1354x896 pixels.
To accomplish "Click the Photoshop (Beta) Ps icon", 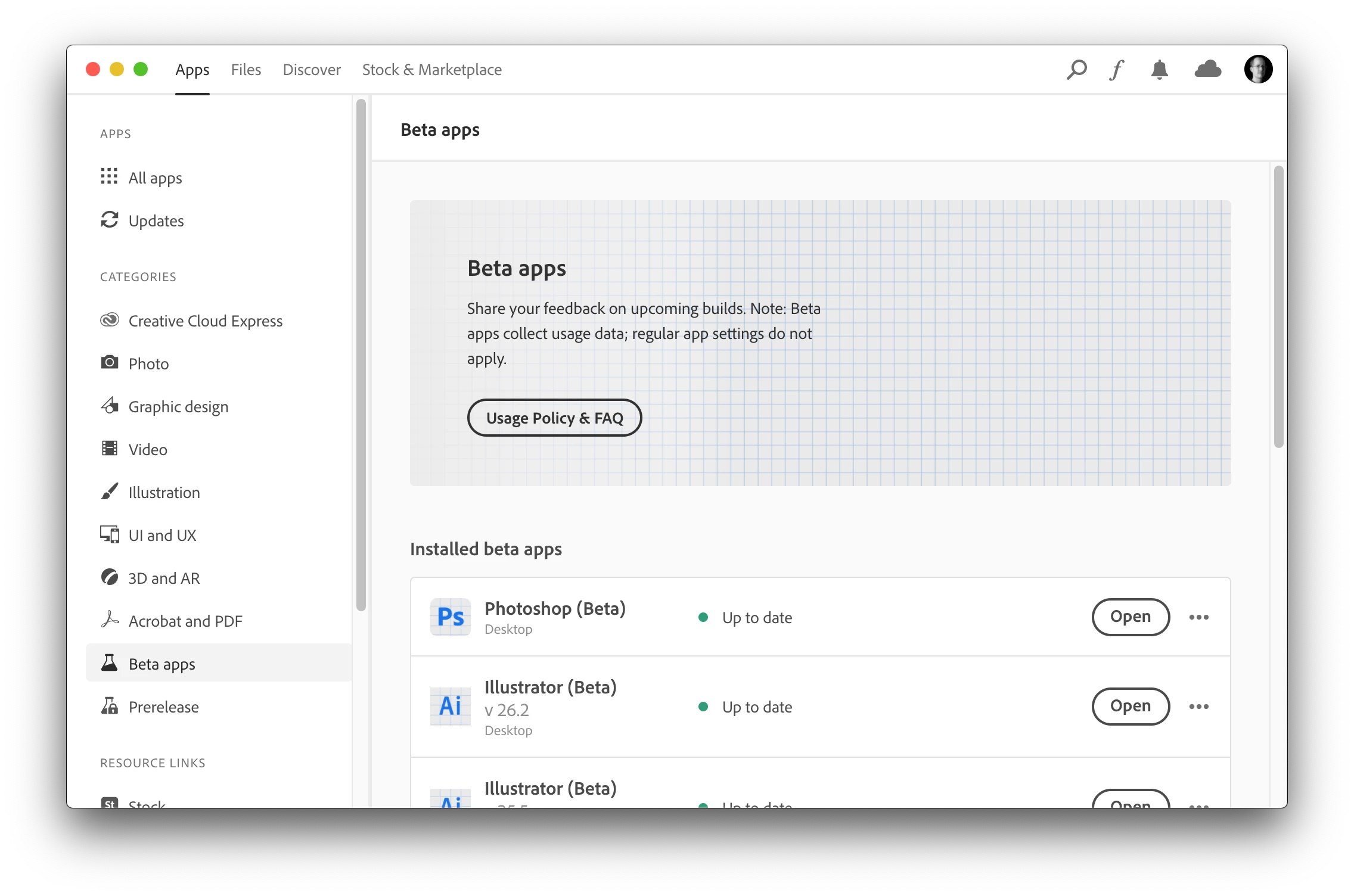I will 451,617.
